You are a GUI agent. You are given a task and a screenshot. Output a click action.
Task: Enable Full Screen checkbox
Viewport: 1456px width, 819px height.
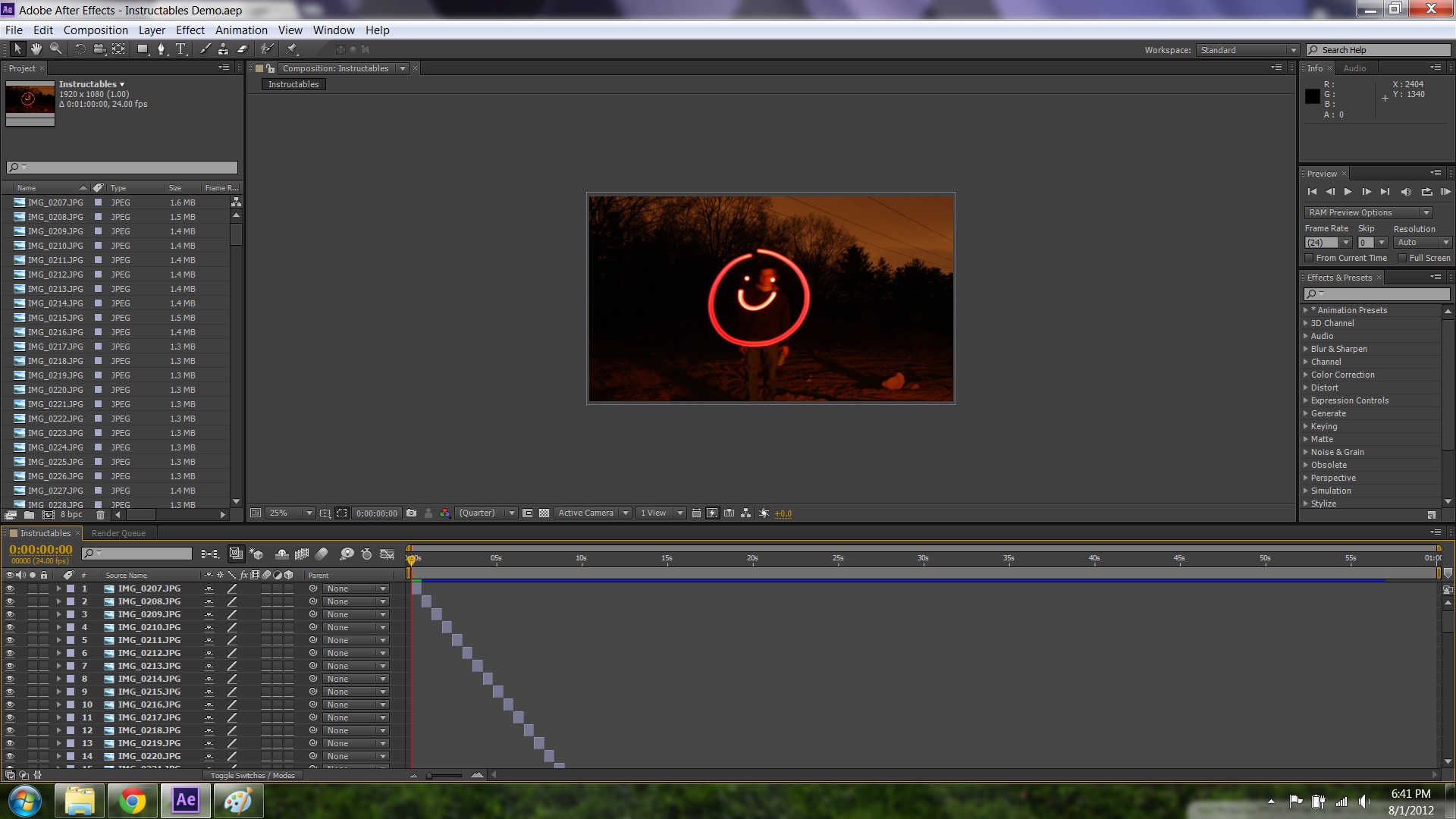click(x=1402, y=258)
